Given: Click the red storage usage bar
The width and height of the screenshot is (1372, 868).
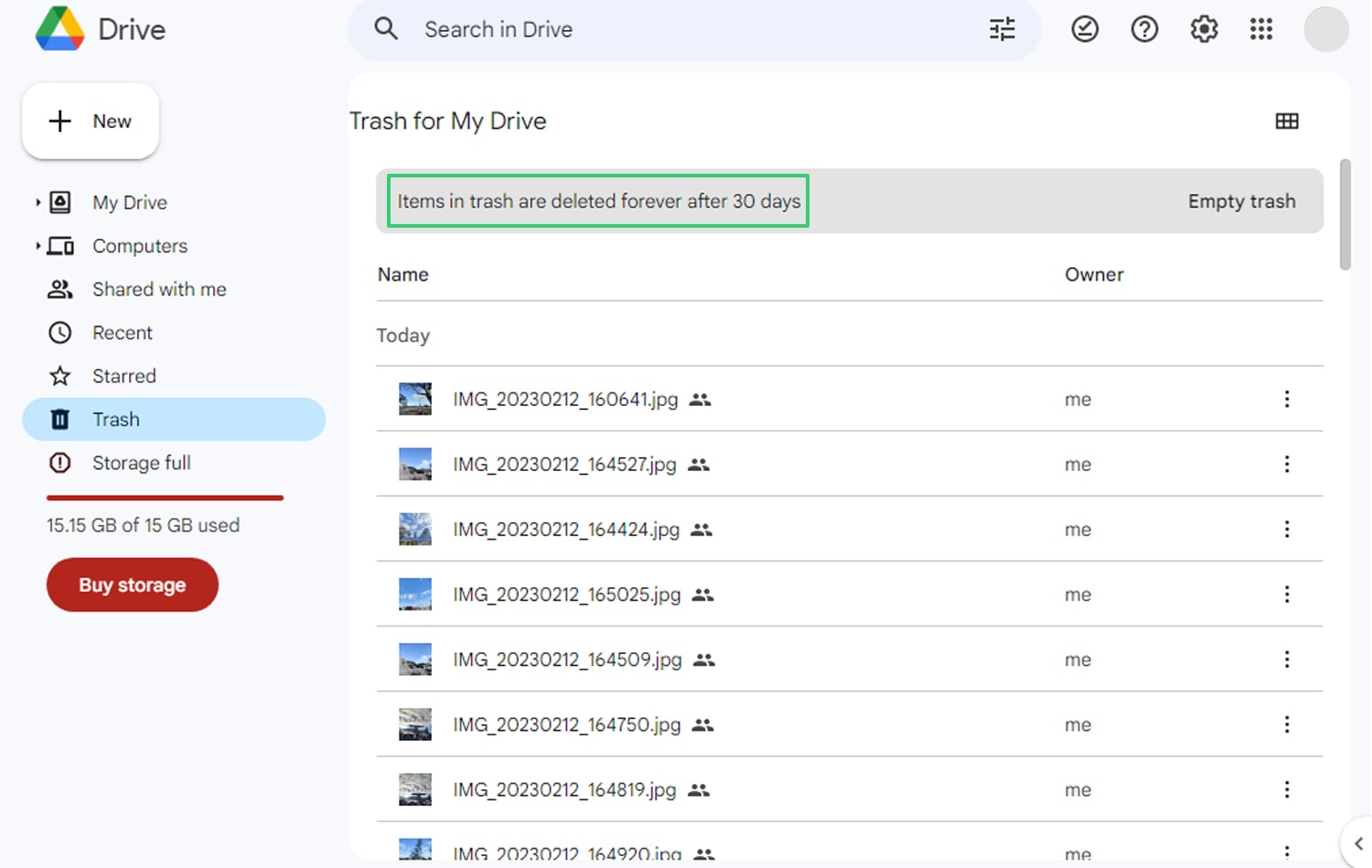Looking at the screenshot, I should (x=165, y=498).
